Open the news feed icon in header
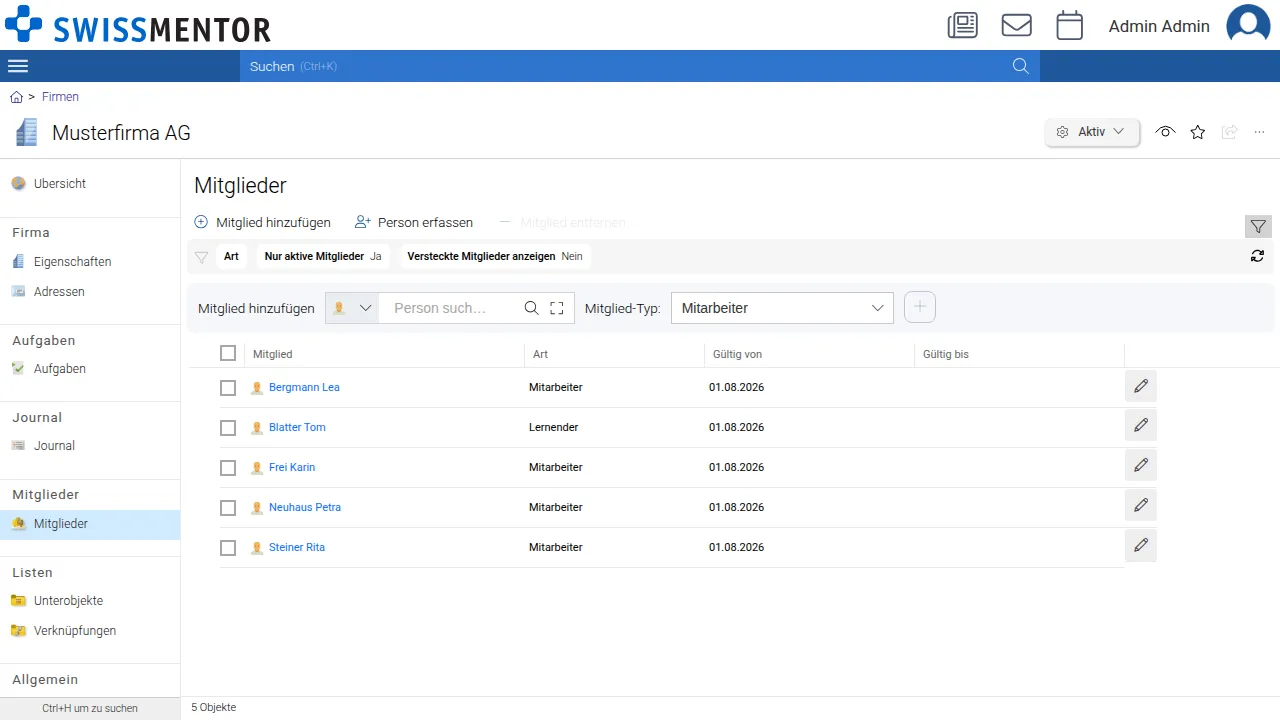Image resolution: width=1280 pixels, height=720 pixels. 962,25
